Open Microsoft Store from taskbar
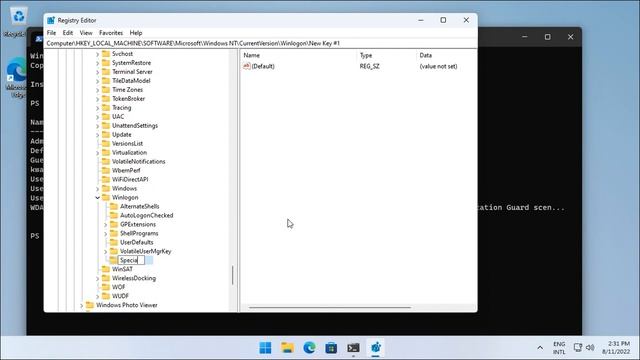The width and height of the screenshot is (640, 360). point(331,348)
